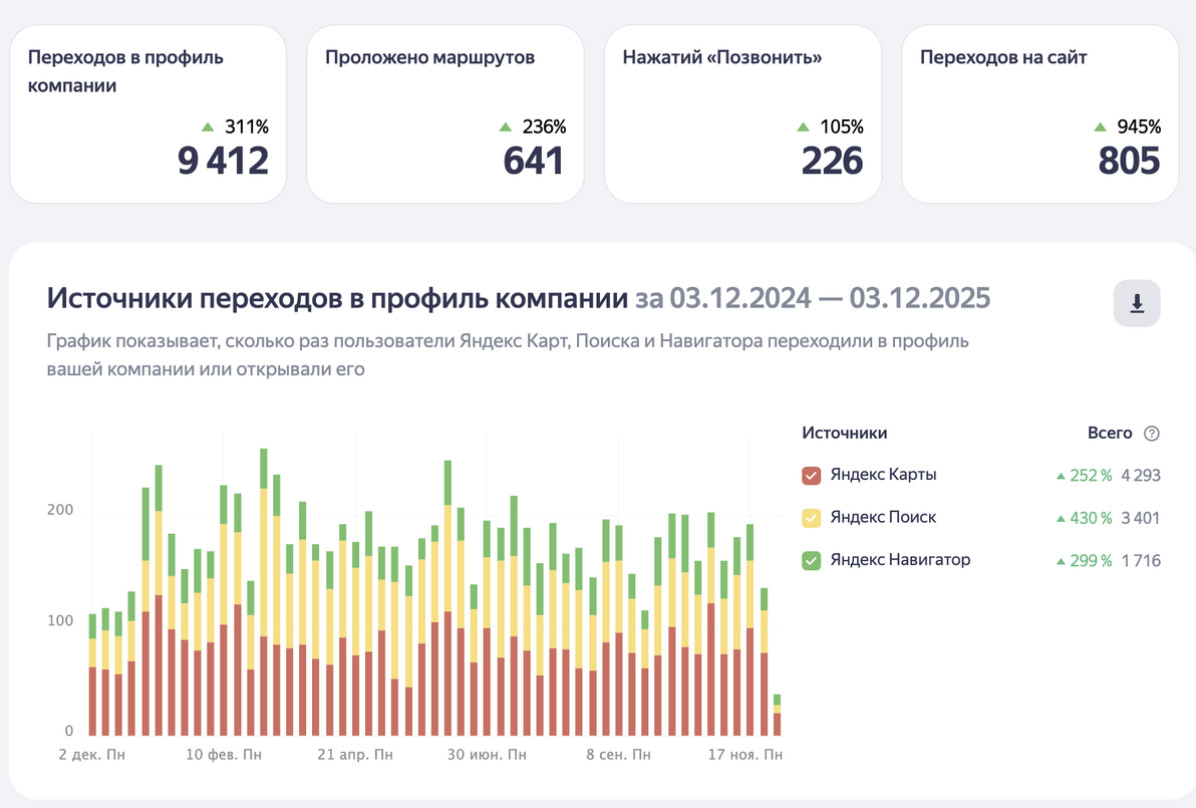1196x808 pixels.
Task: Select the Переходов на сайт card
Action: (1040, 114)
